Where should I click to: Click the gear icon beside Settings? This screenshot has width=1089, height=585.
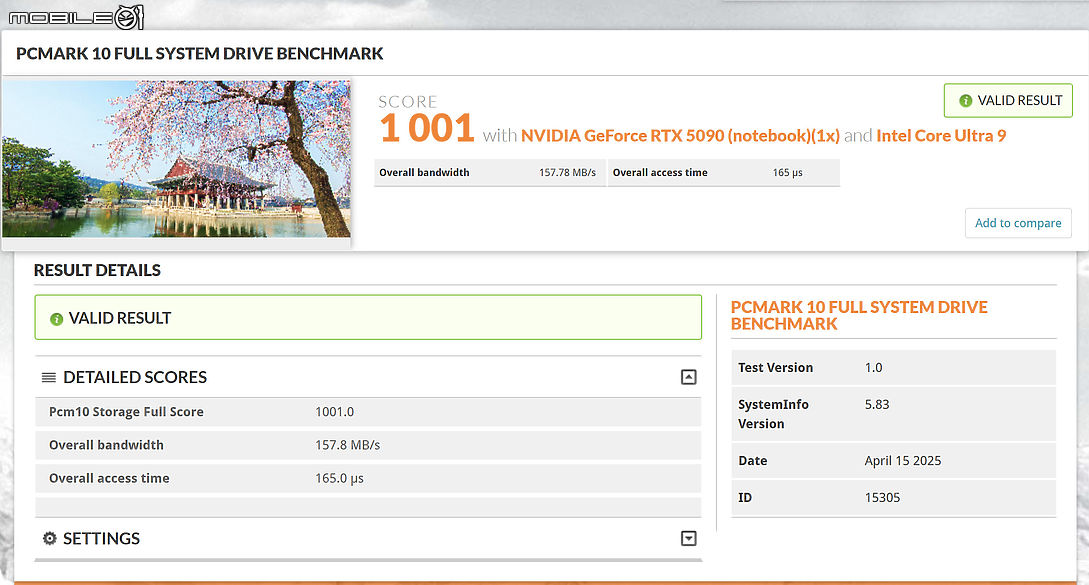coord(49,538)
